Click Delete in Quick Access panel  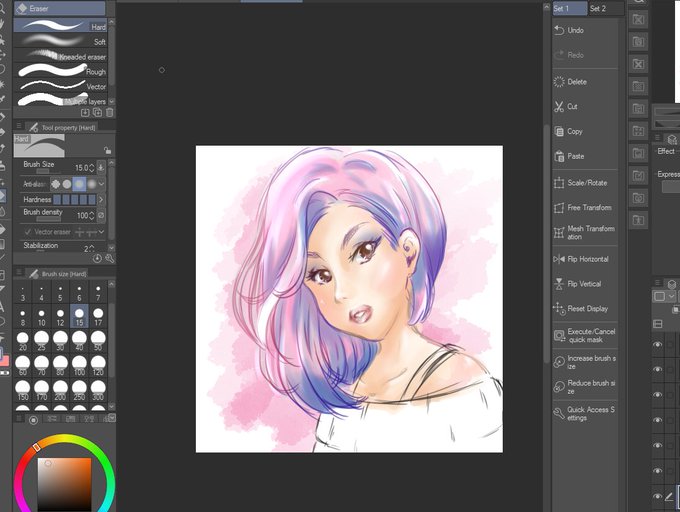pos(585,82)
